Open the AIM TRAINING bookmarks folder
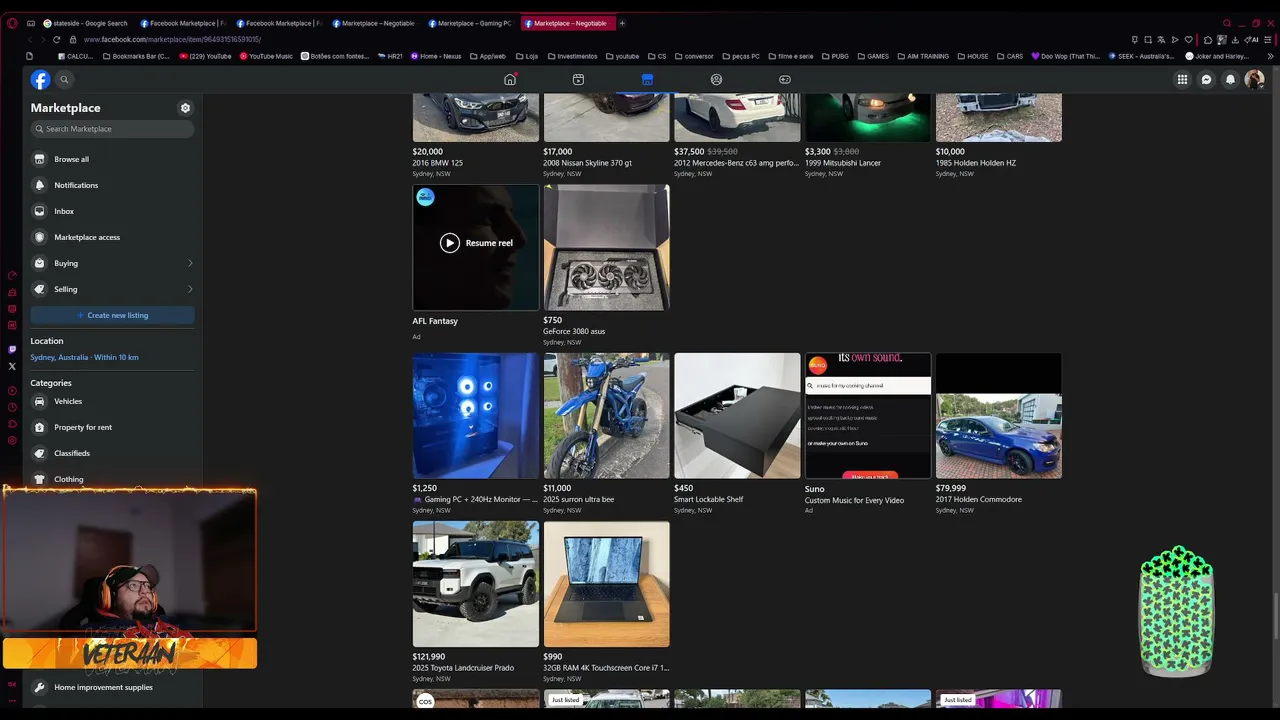This screenshot has height=720, width=1280. pyautogui.click(x=923, y=56)
